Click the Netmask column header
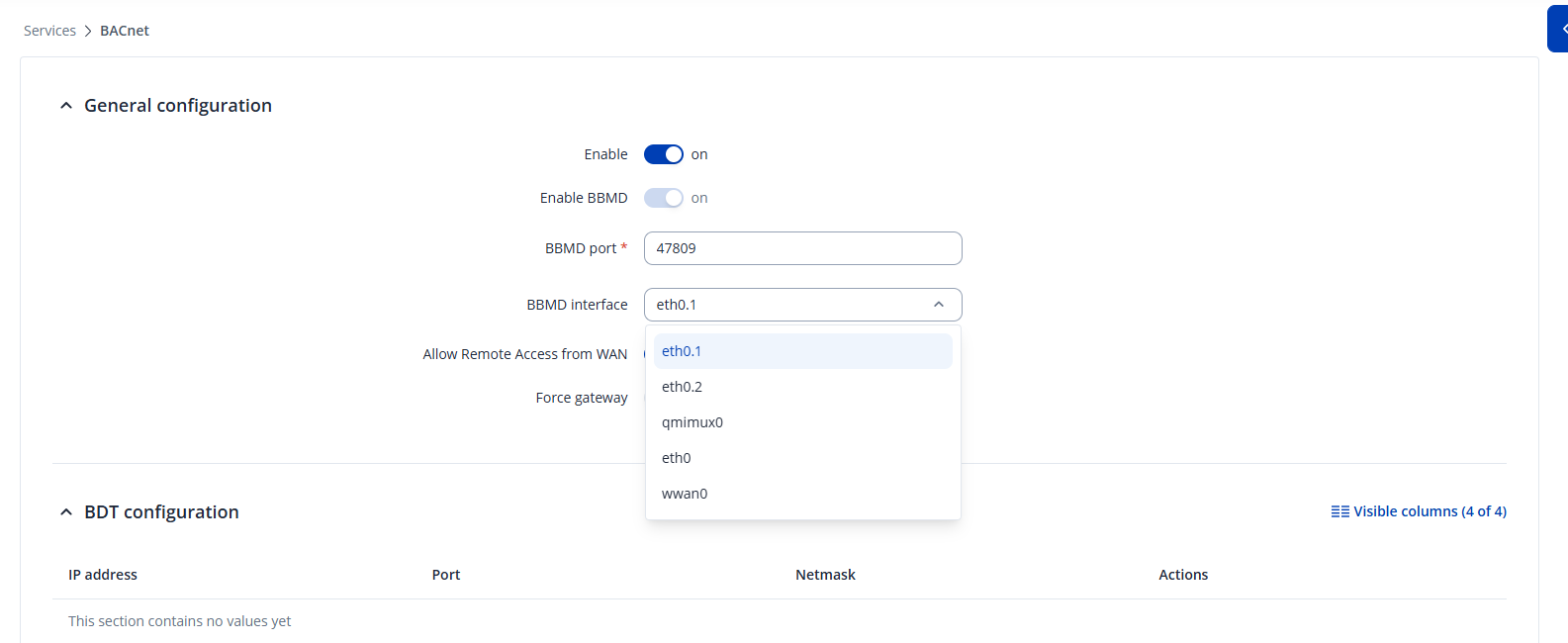This screenshot has height=643, width=1568. [825, 575]
